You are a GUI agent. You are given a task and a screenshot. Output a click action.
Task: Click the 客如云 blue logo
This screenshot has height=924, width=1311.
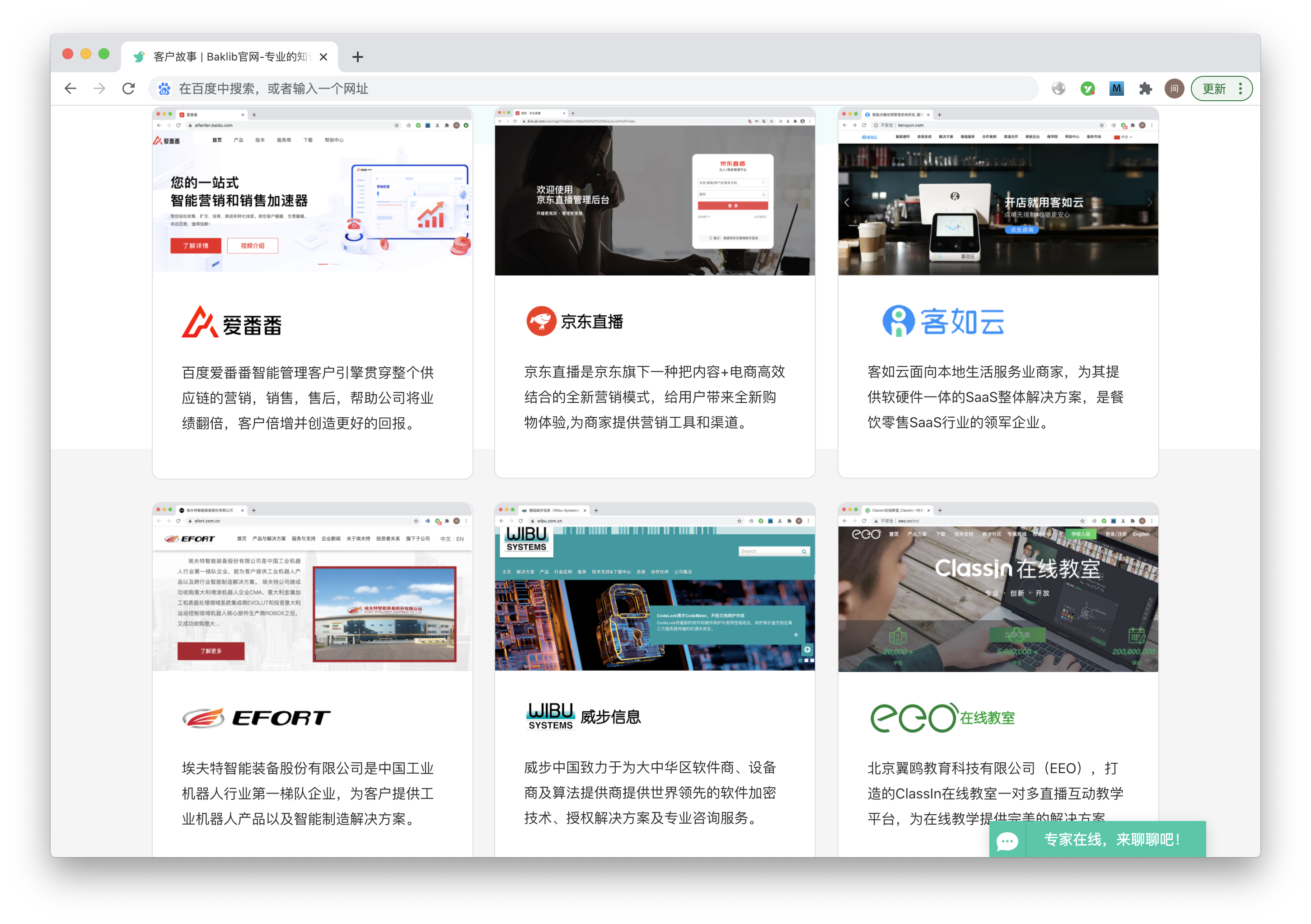943,321
